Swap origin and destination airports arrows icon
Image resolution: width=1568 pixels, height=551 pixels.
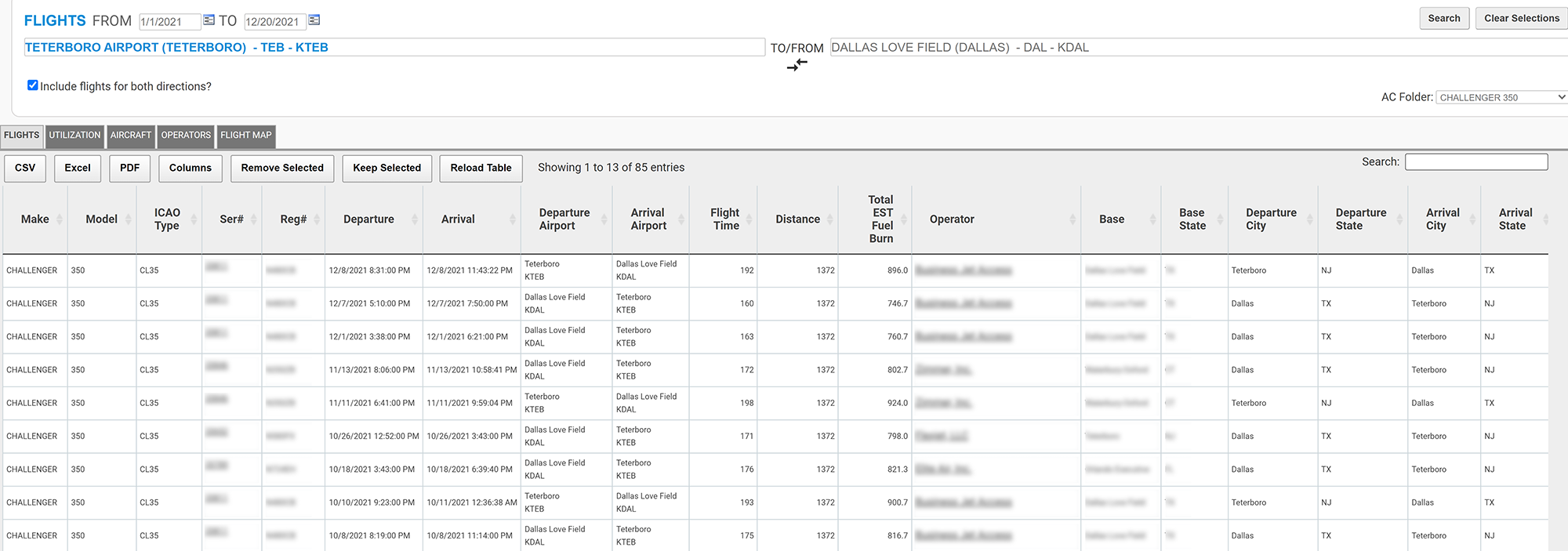[797, 65]
